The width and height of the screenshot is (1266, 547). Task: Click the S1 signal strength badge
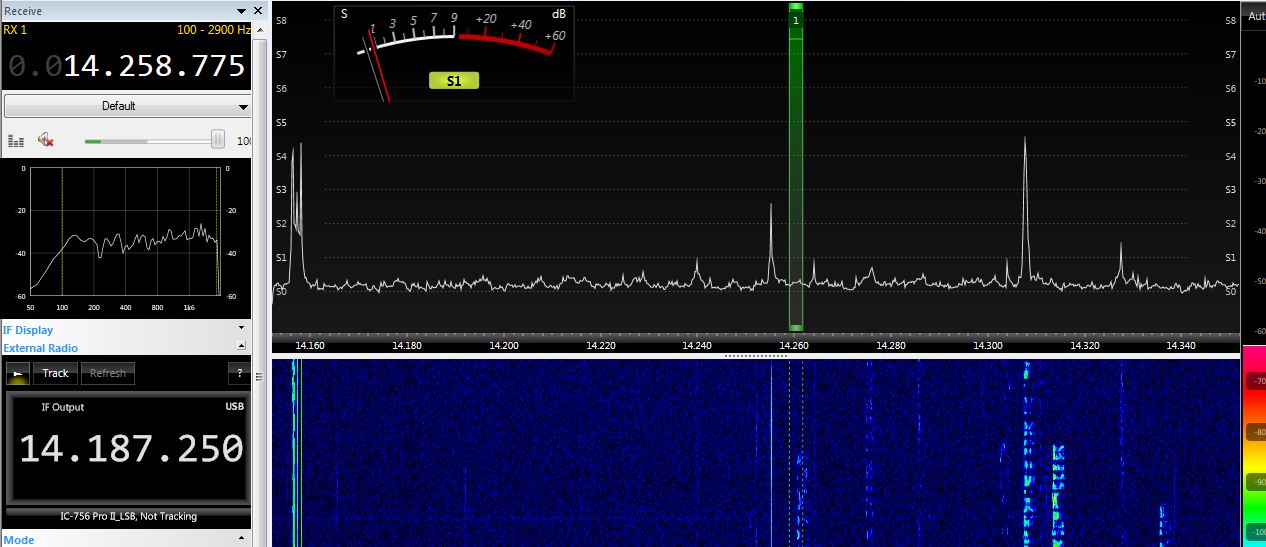(454, 81)
